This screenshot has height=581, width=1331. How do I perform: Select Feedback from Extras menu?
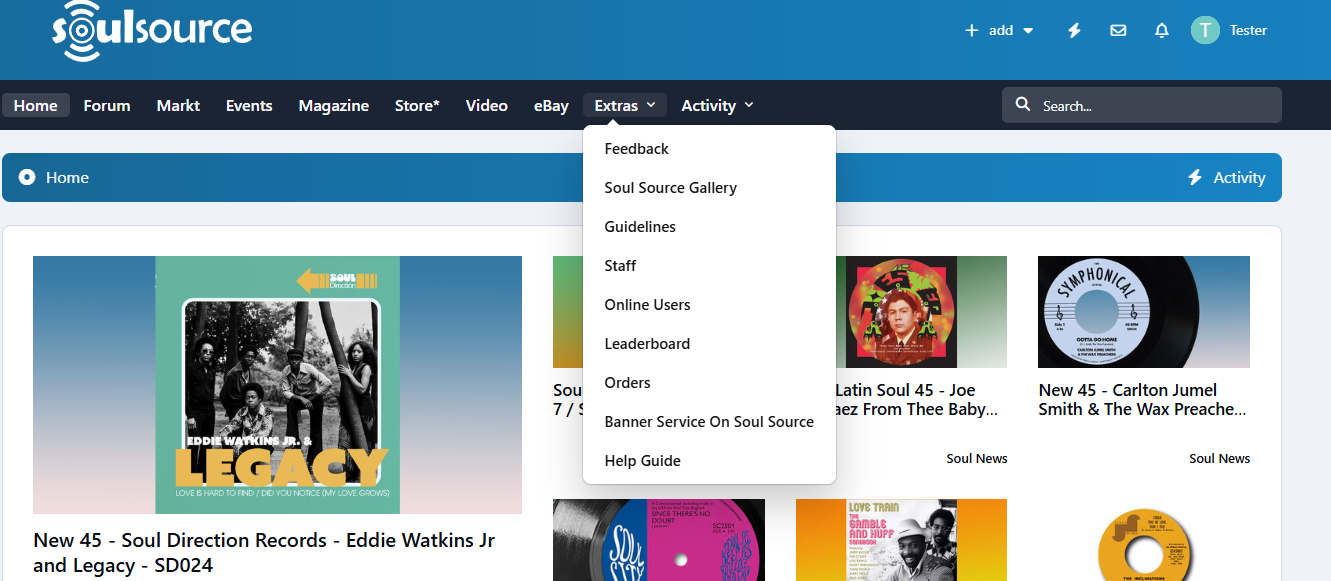[x=709, y=149]
